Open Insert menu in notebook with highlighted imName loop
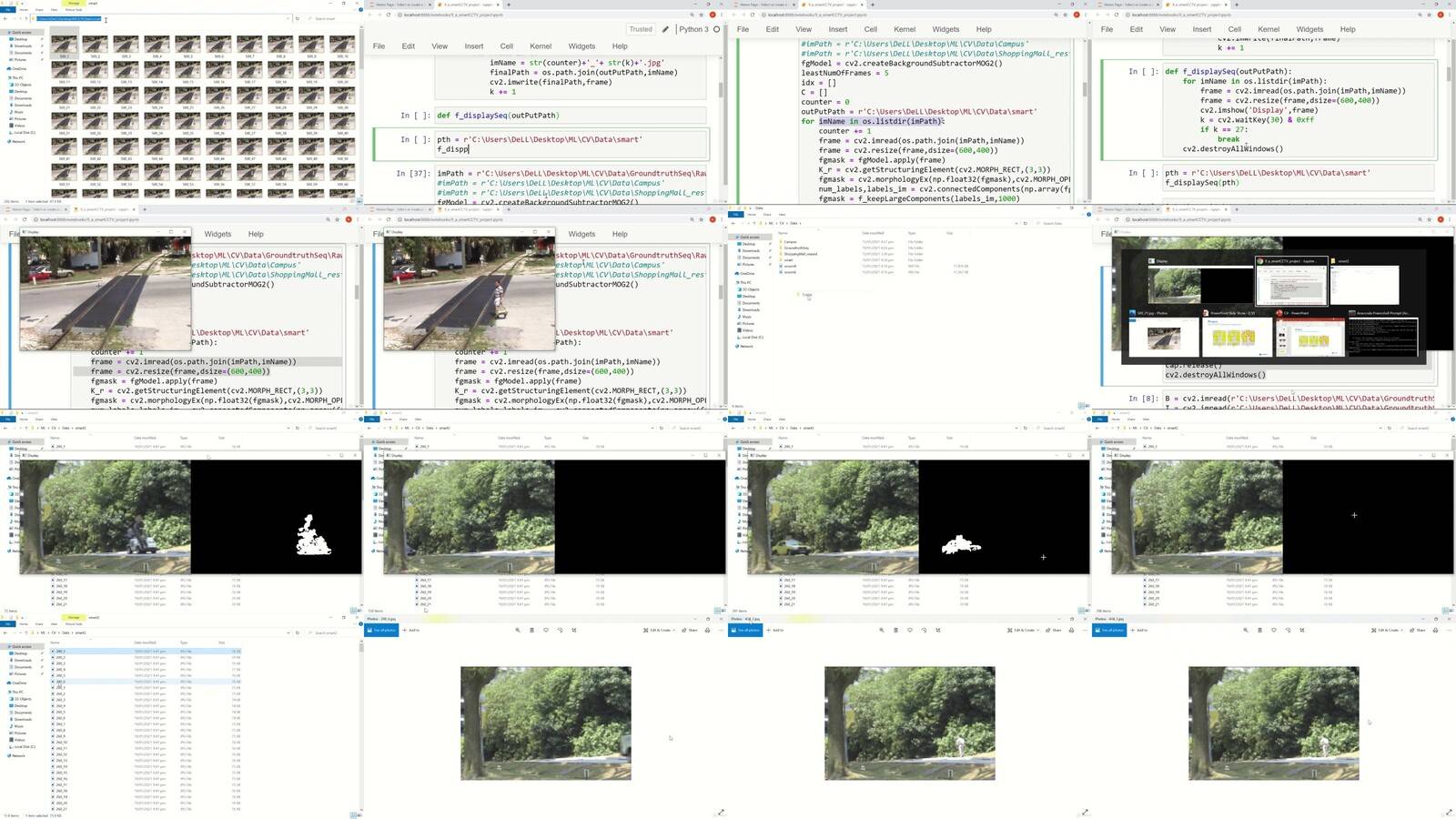Viewport: 1456px width, 819px height. [838, 29]
